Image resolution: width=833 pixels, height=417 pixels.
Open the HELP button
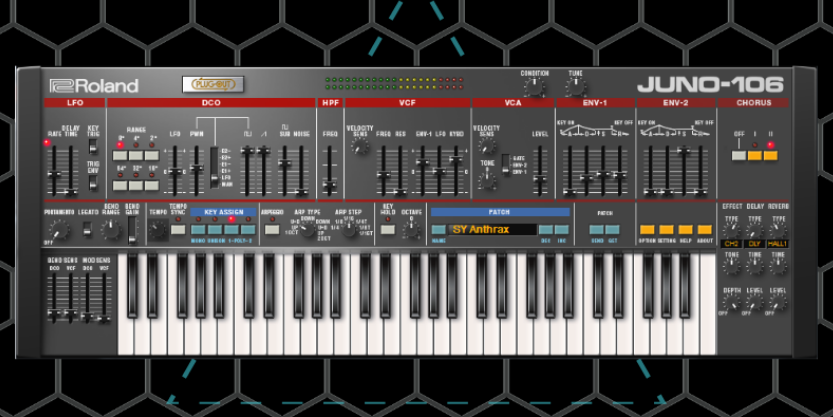[685, 229]
